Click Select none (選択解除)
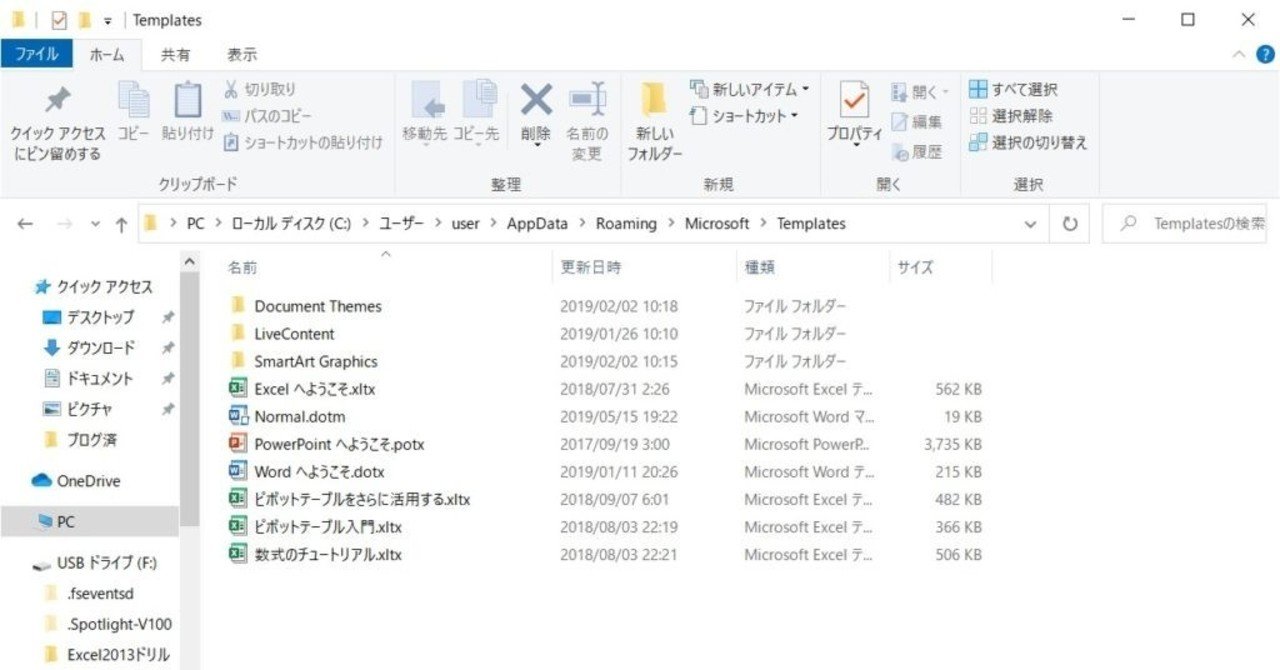 1010,116
